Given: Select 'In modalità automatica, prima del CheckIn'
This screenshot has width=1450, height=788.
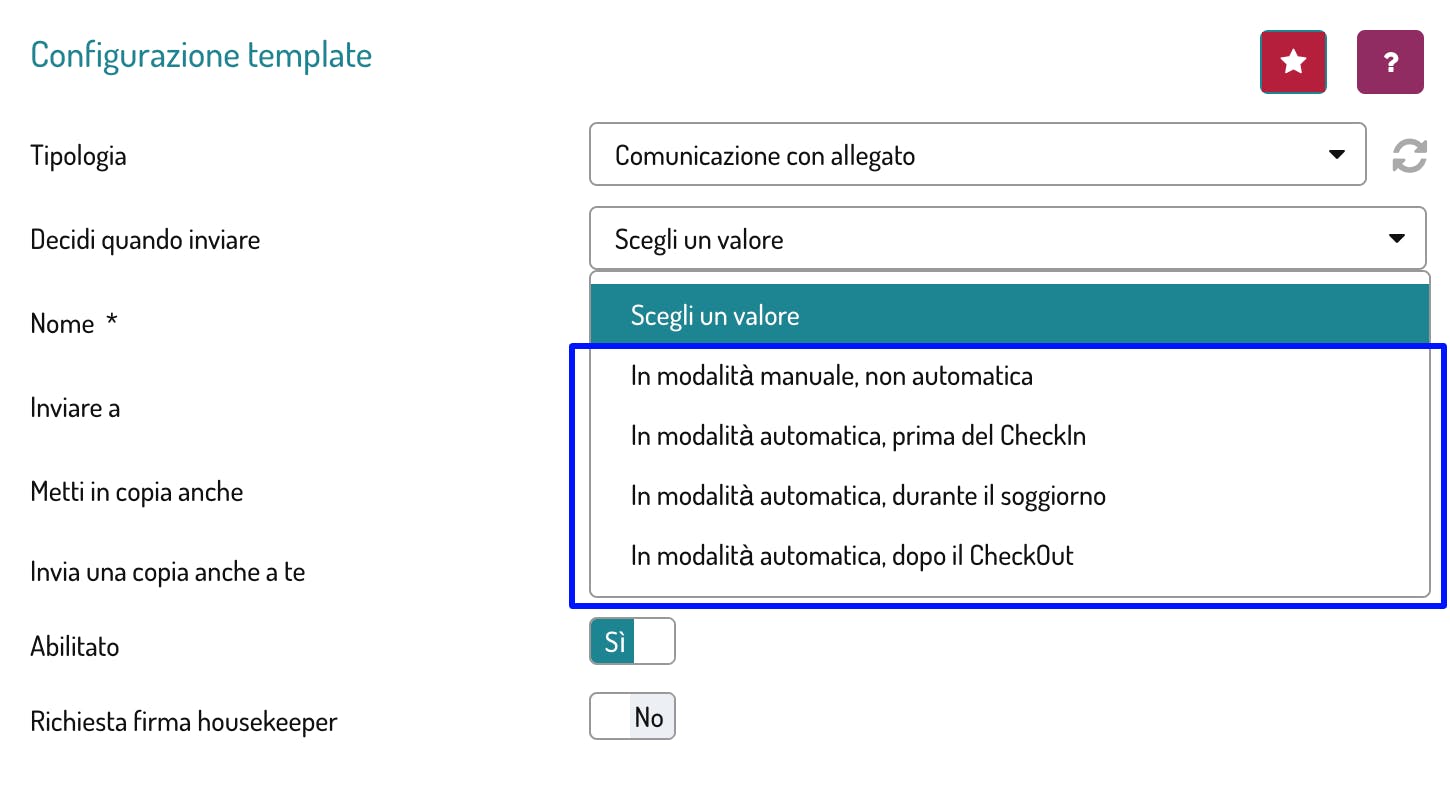Looking at the screenshot, I should point(858,436).
